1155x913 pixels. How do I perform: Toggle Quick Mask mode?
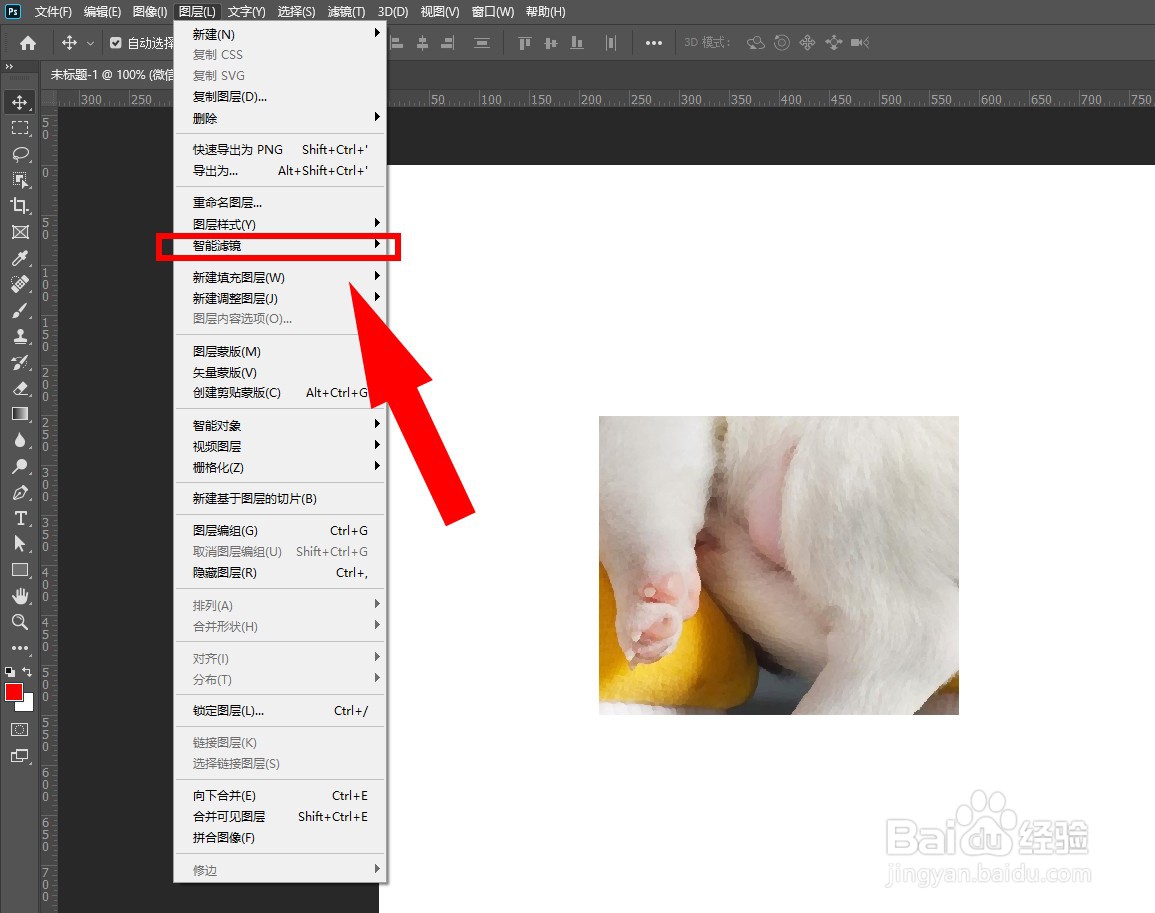(20, 730)
